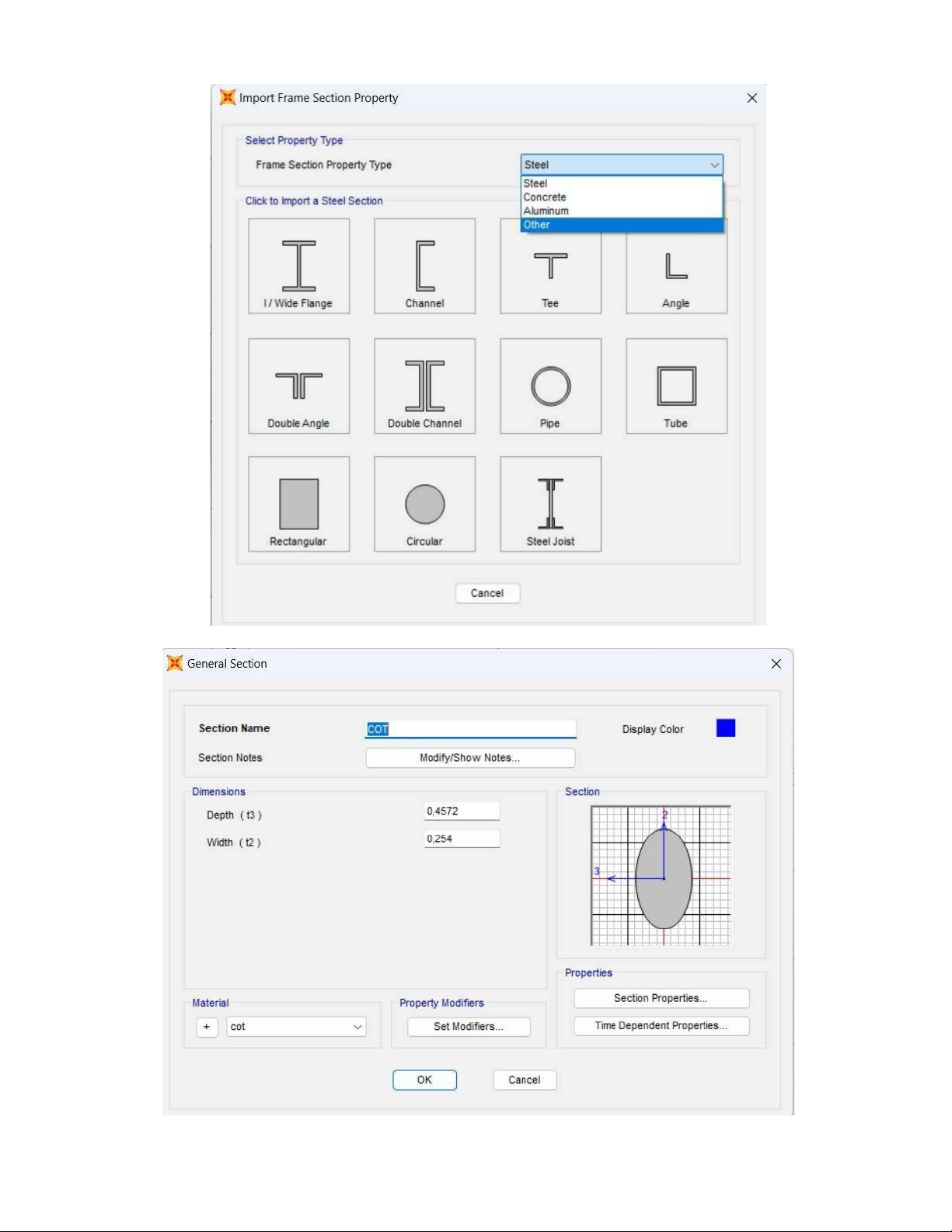
Task: Select the Pipe section icon
Action: click(x=550, y=386)
